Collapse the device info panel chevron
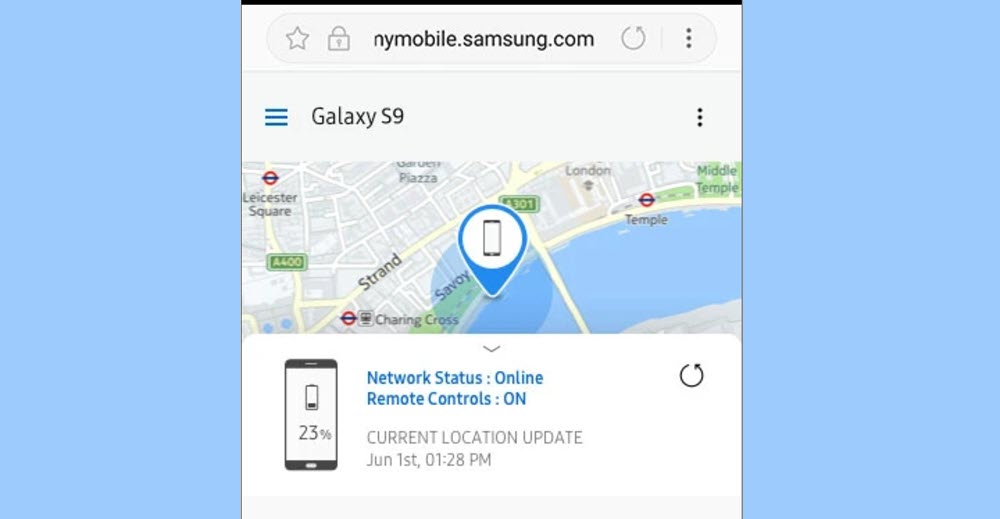 [x=491, y=349]
